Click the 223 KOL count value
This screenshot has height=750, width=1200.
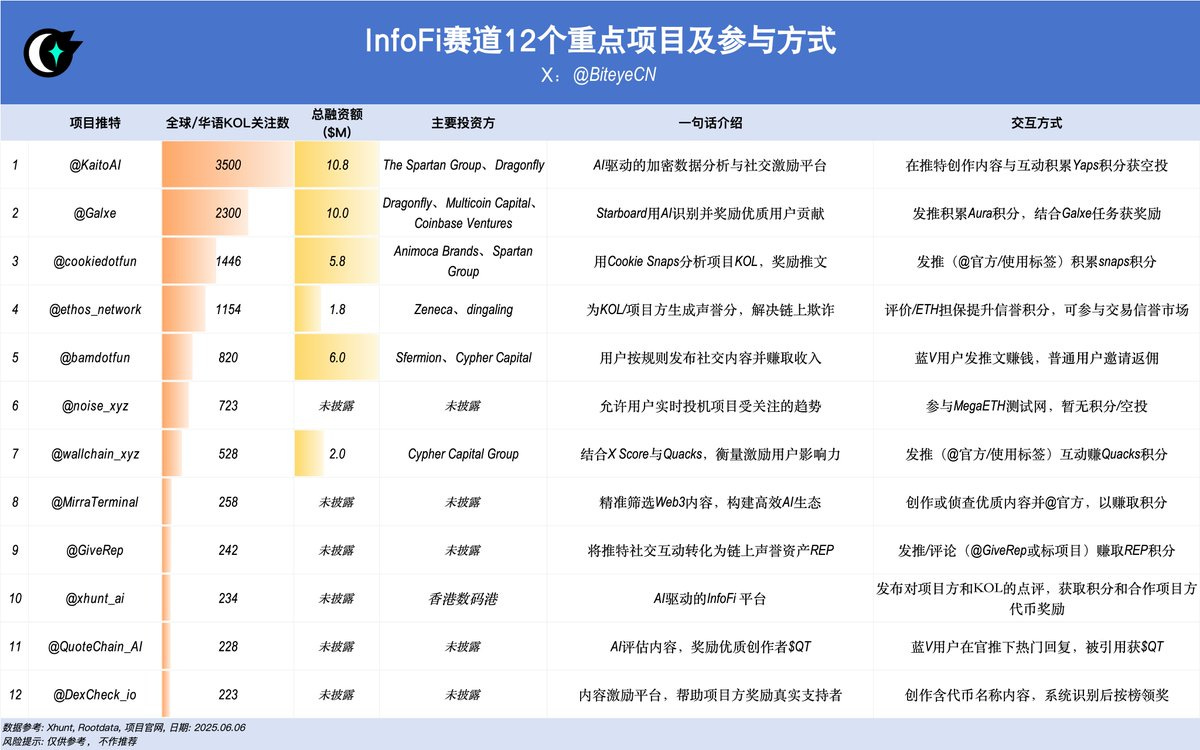pyautogui.click(x=227, y=694)
